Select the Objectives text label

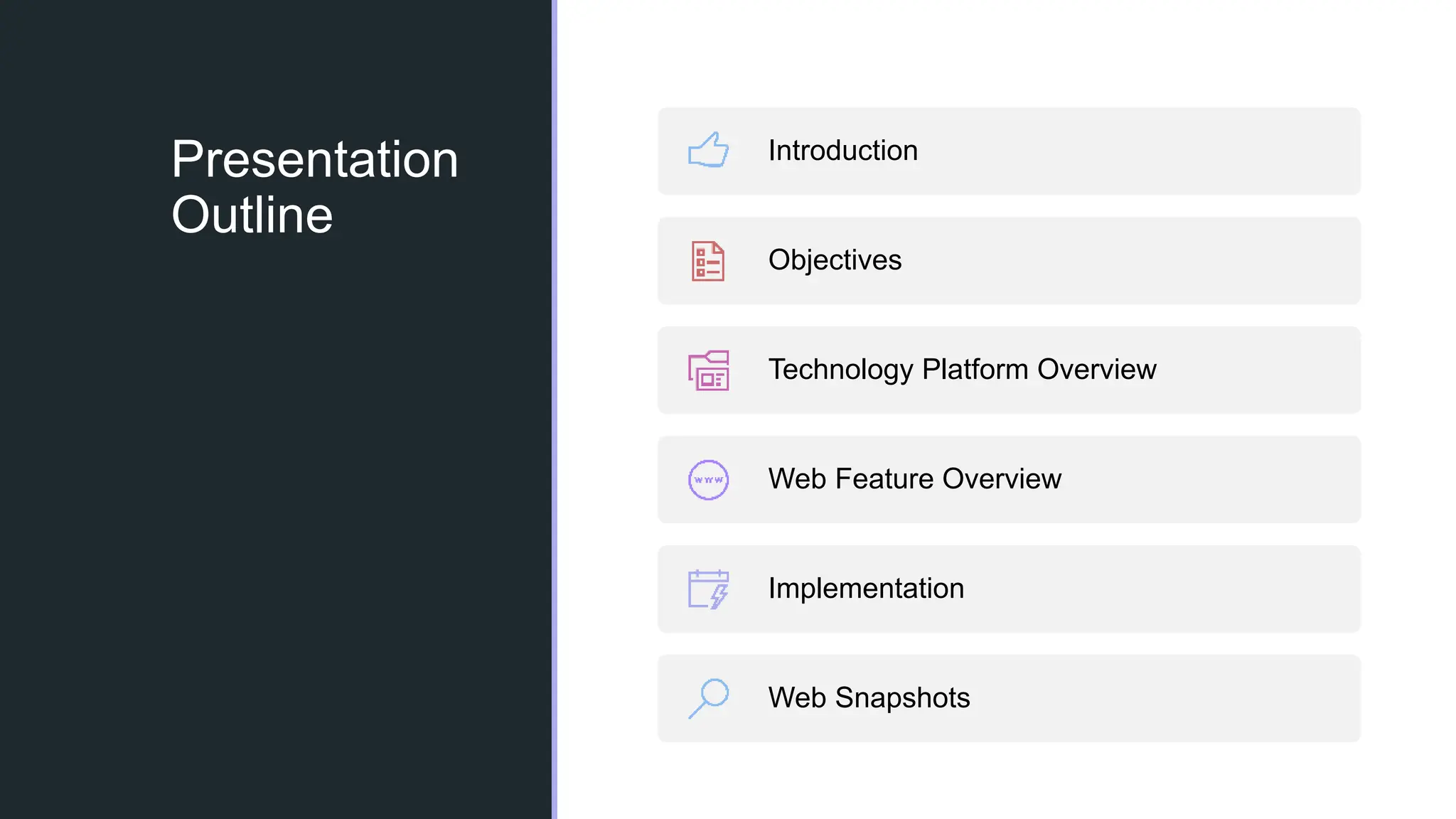coord(835,260)
